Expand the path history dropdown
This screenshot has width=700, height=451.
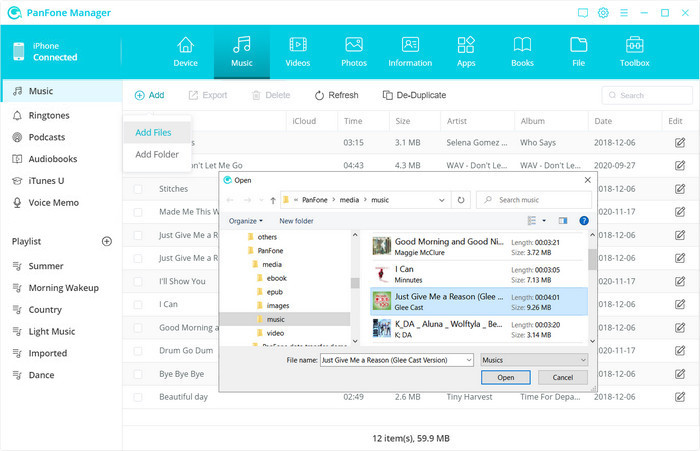442,200
